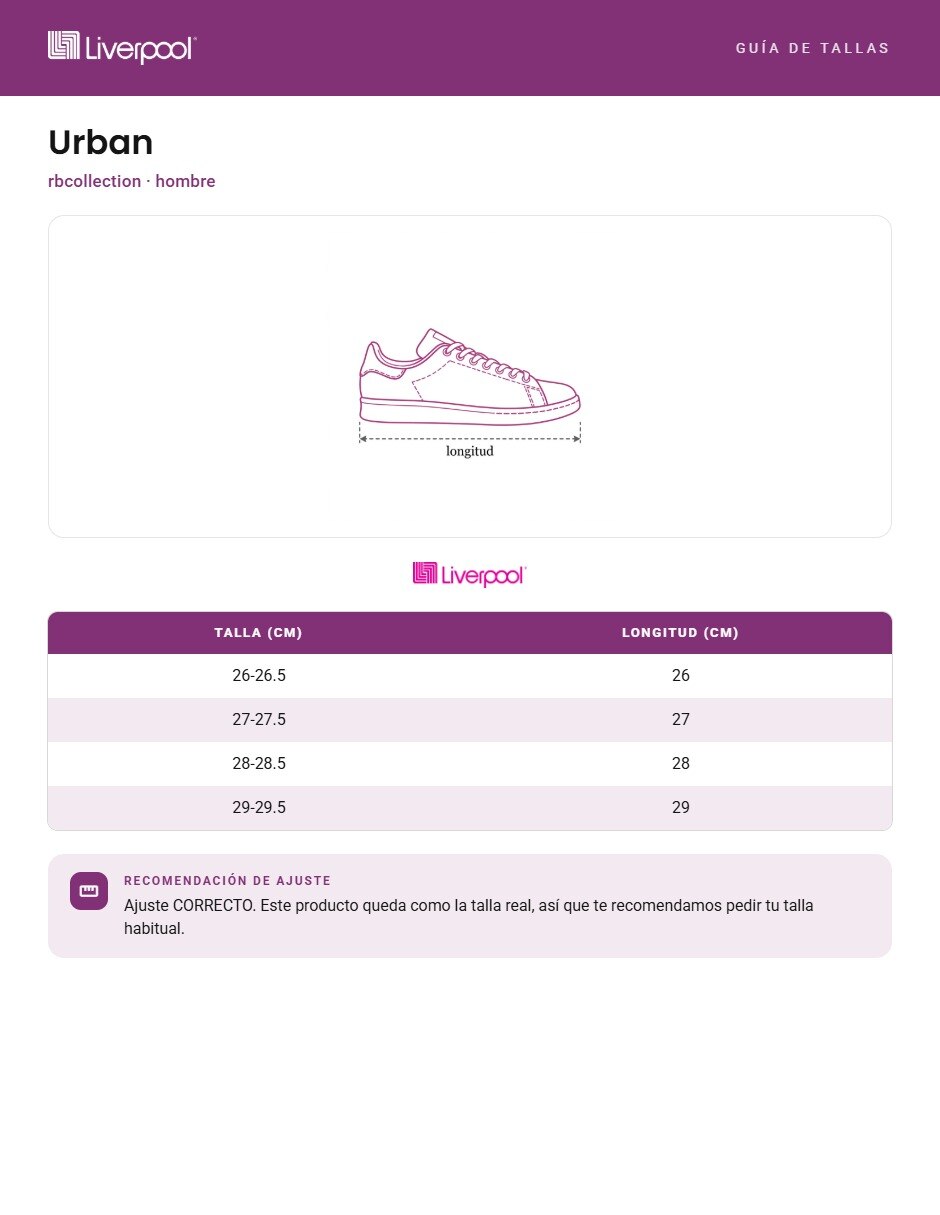Viewport: 940px width, 1215px height.
Task: Click the pink Liverpool logo above the table
Action: [469, 574]
